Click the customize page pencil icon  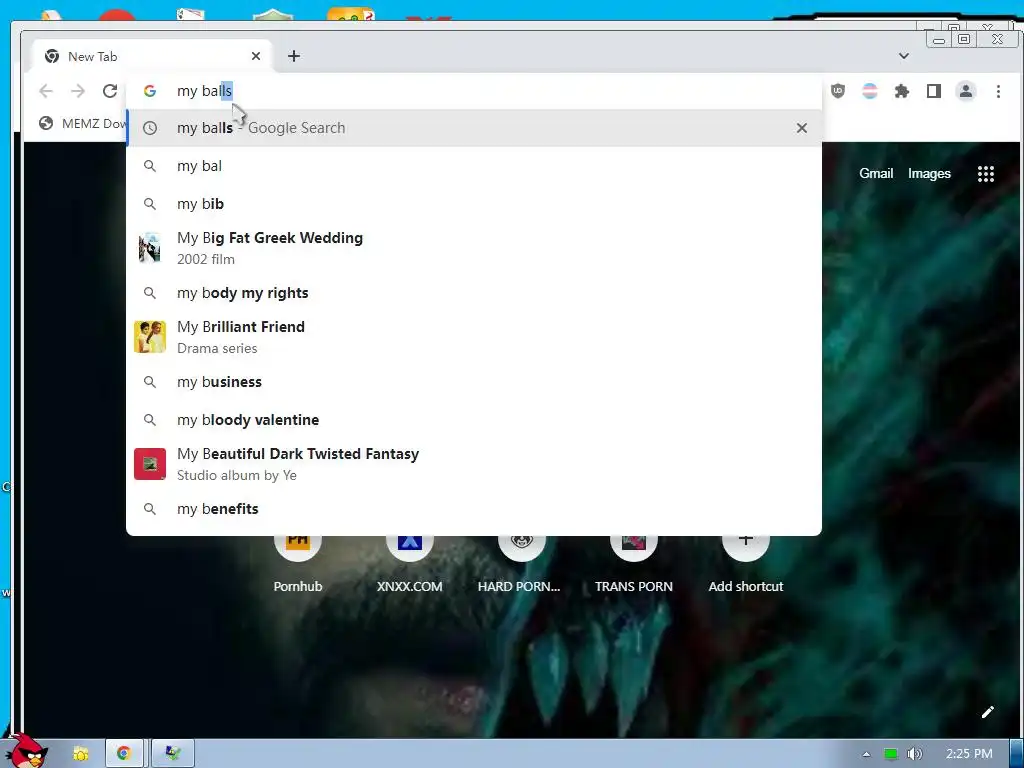(987, 712)
